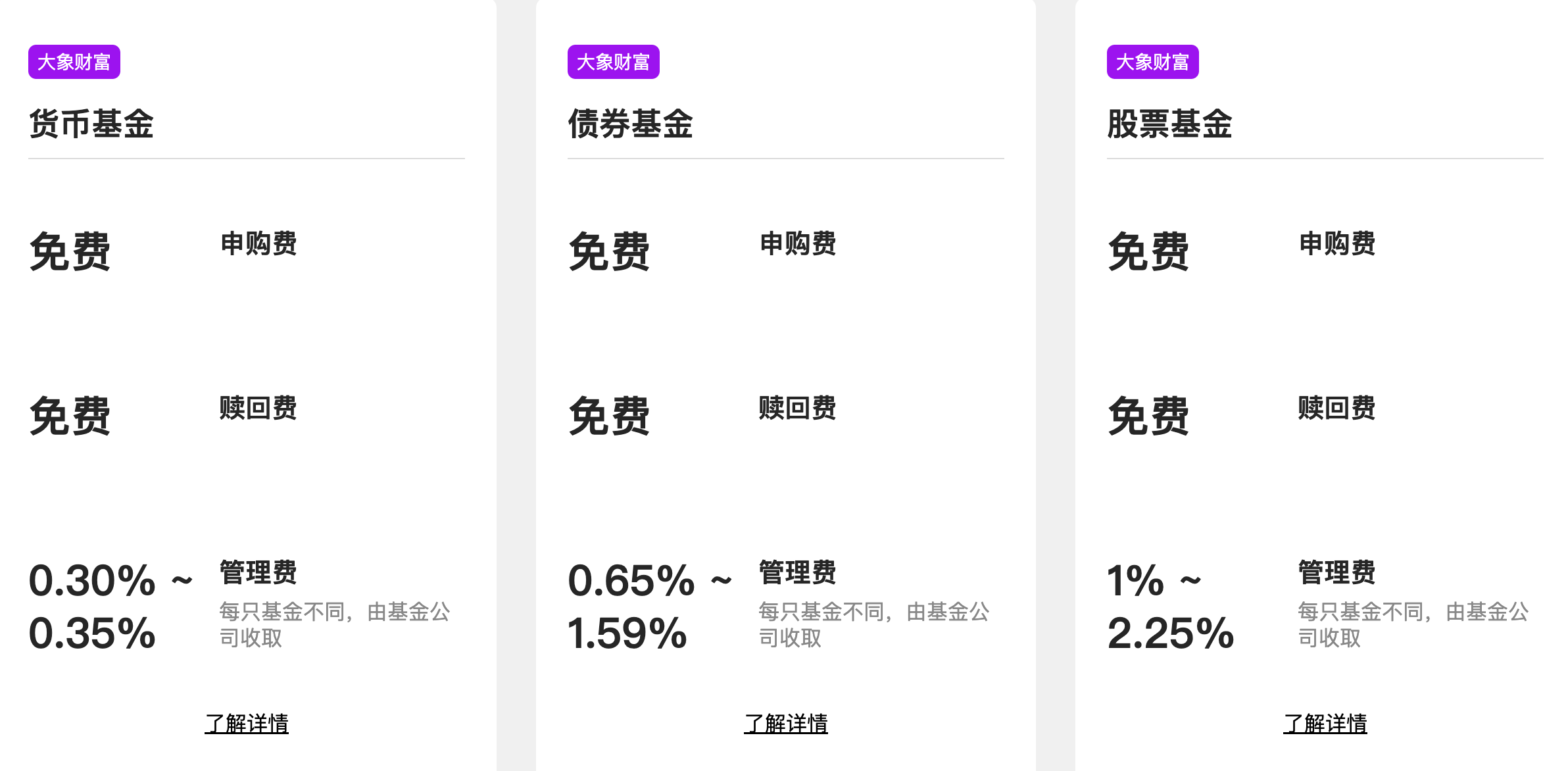Screen dimensions: 1568x771
Task: Click the 货币基金 card title
Action: click(91, 124)
